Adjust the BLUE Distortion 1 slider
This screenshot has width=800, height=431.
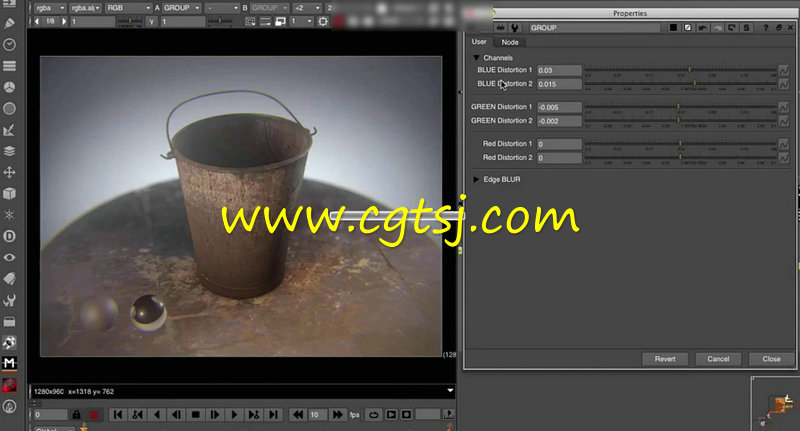click(681, 70)
